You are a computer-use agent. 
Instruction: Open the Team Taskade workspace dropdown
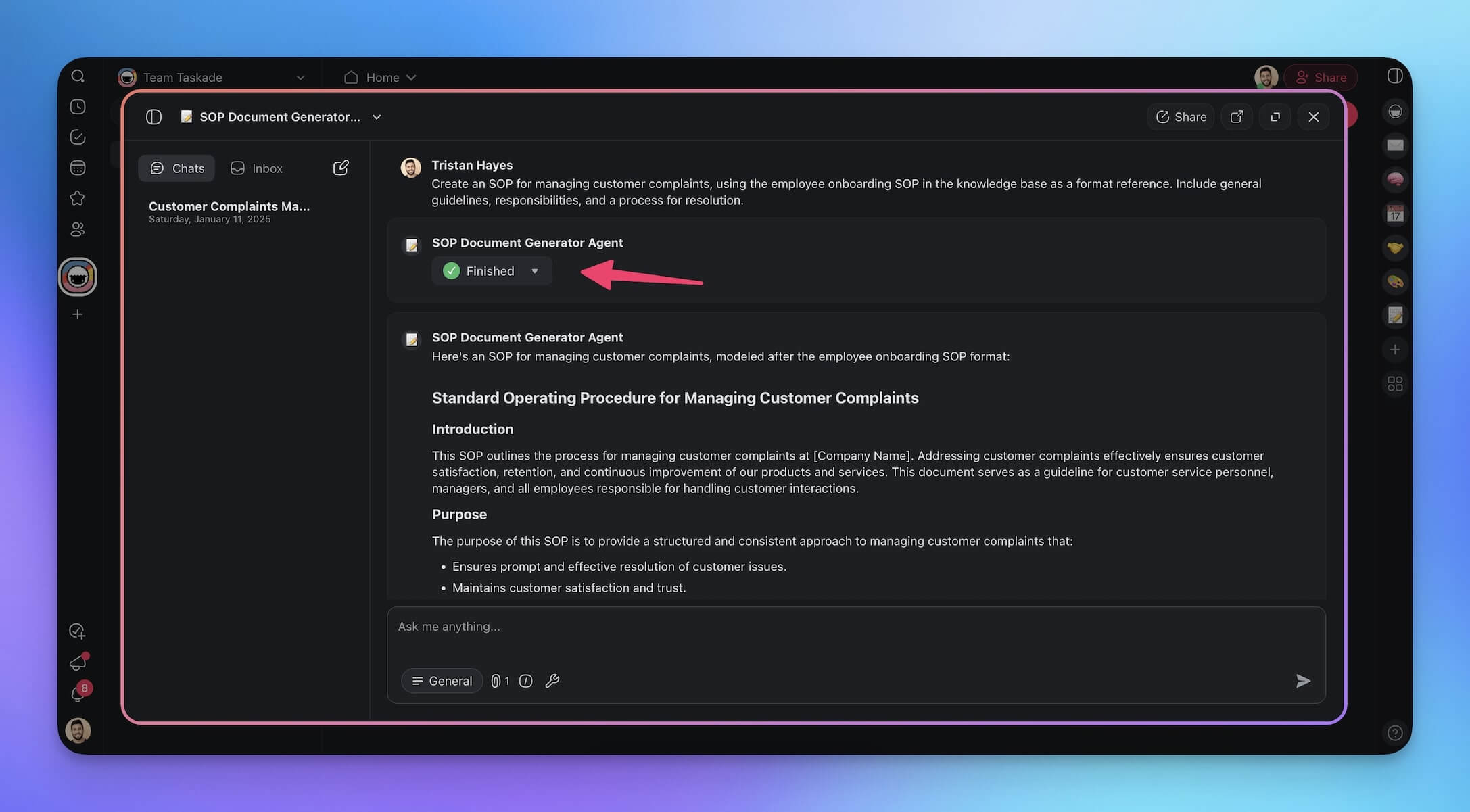click(x=300, y=78)
